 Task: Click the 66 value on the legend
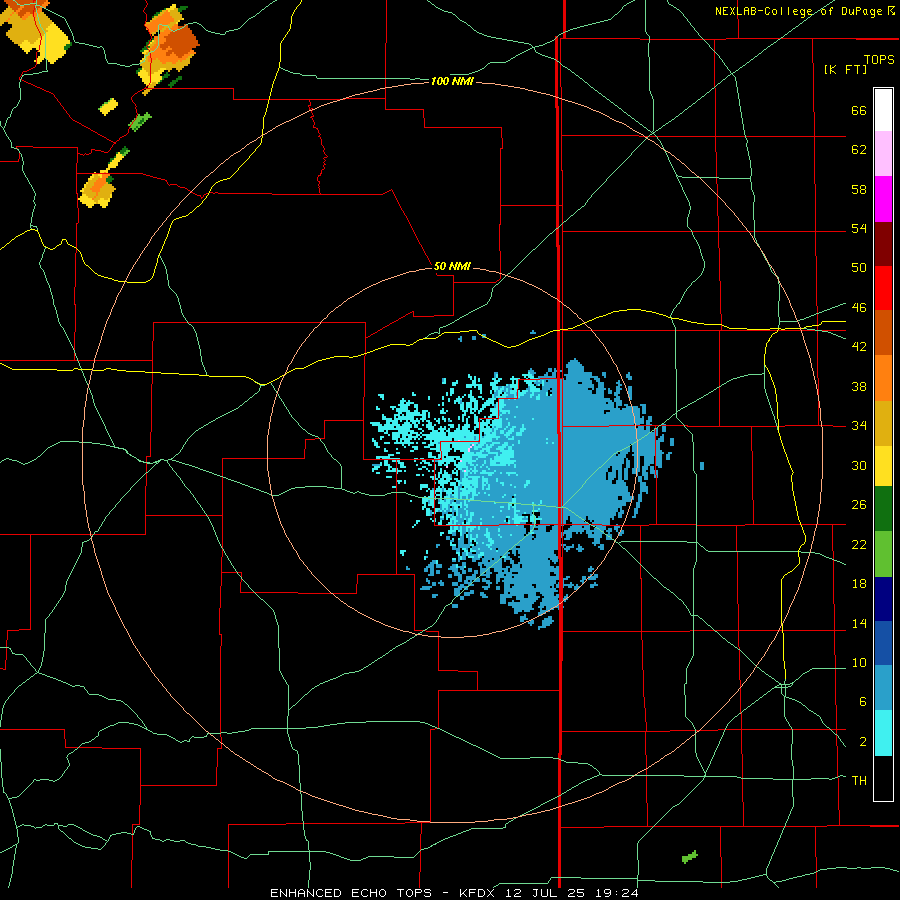tap(859, 110)
